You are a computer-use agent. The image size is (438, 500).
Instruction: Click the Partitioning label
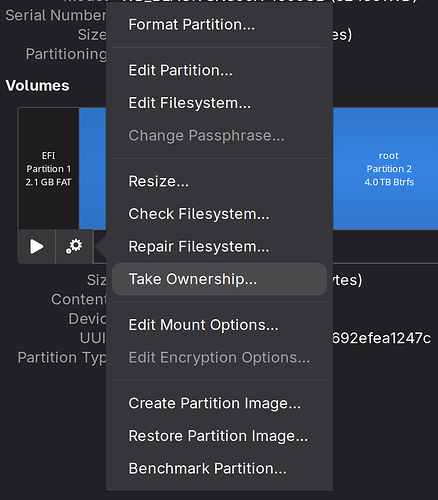pyautogui.click(x=66, y=54)
